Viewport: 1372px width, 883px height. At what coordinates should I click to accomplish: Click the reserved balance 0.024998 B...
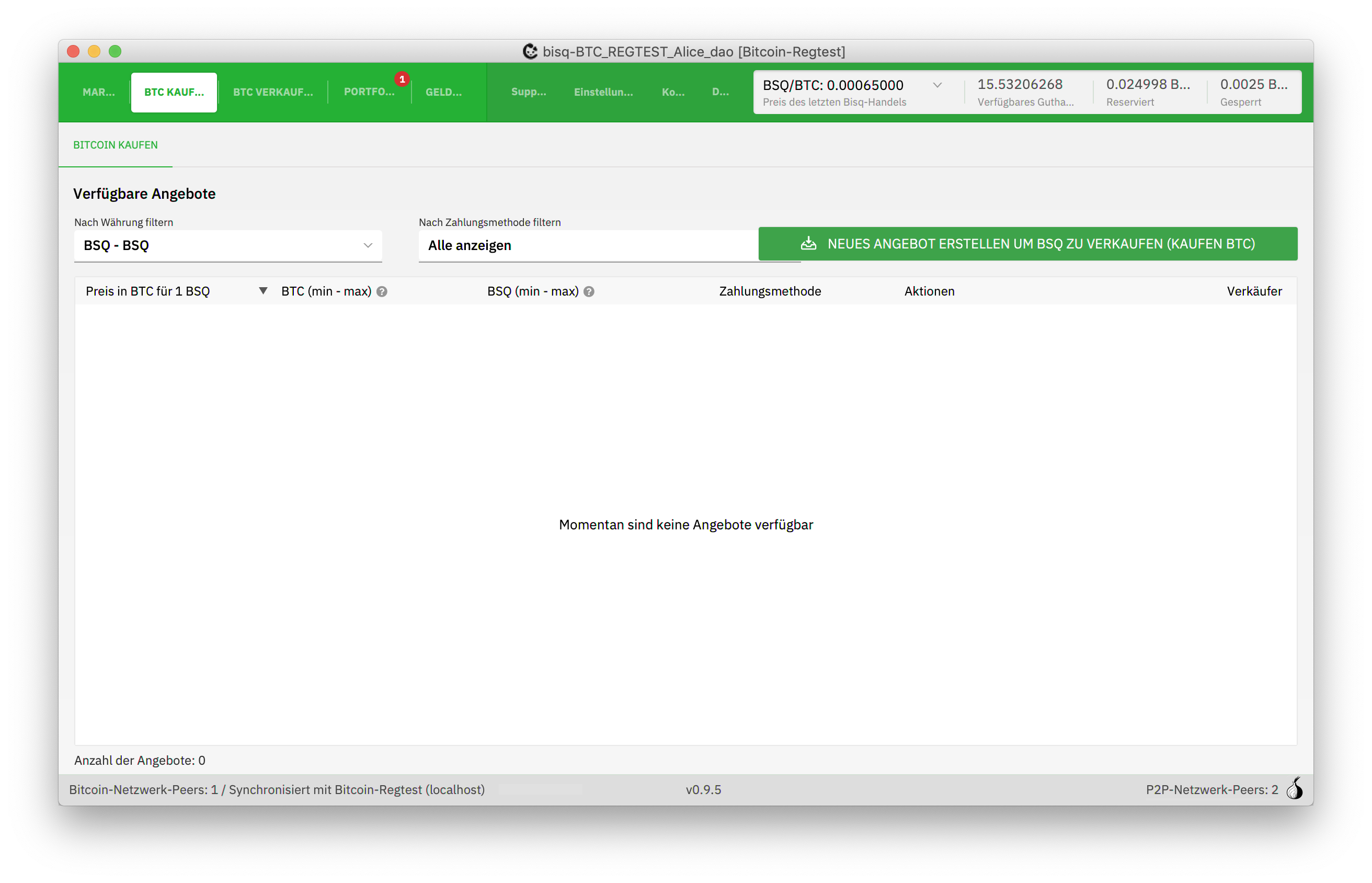tap(1148, 84)
